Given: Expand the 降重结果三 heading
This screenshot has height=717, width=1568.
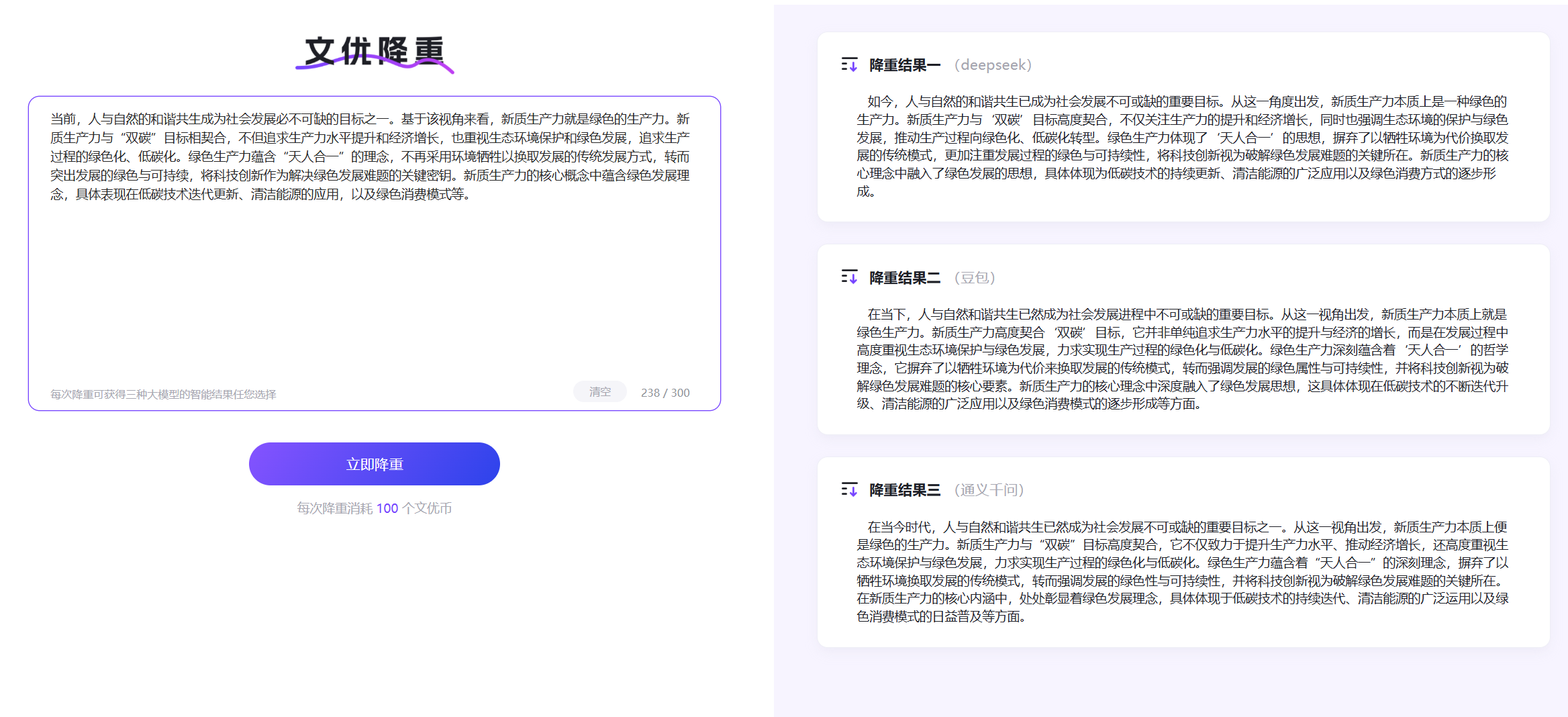Looking at the screenshot, I should click(x=905, y=490).
